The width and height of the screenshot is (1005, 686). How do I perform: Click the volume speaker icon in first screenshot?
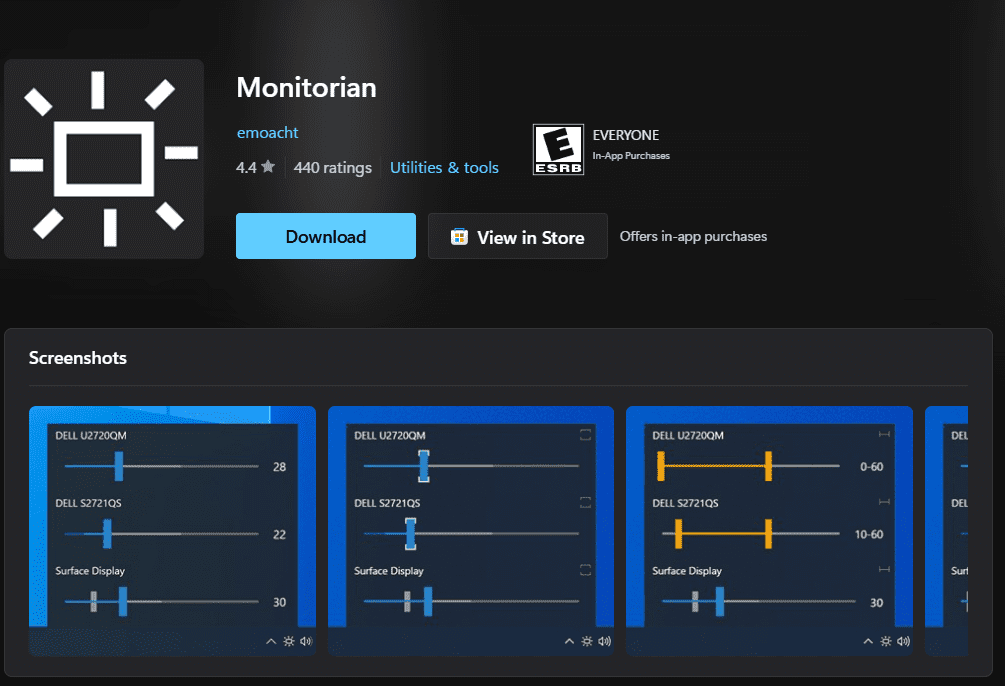pyautogui.click(x=306, y=642)
